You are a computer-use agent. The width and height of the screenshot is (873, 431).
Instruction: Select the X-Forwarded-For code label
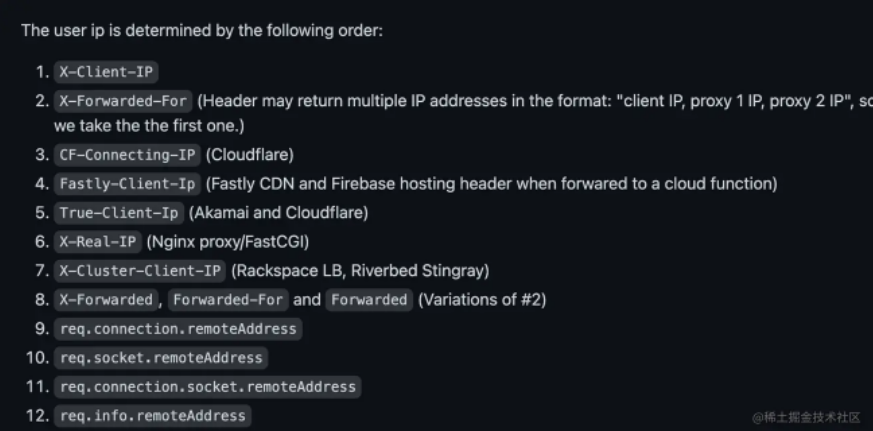[x=123, y=101]
